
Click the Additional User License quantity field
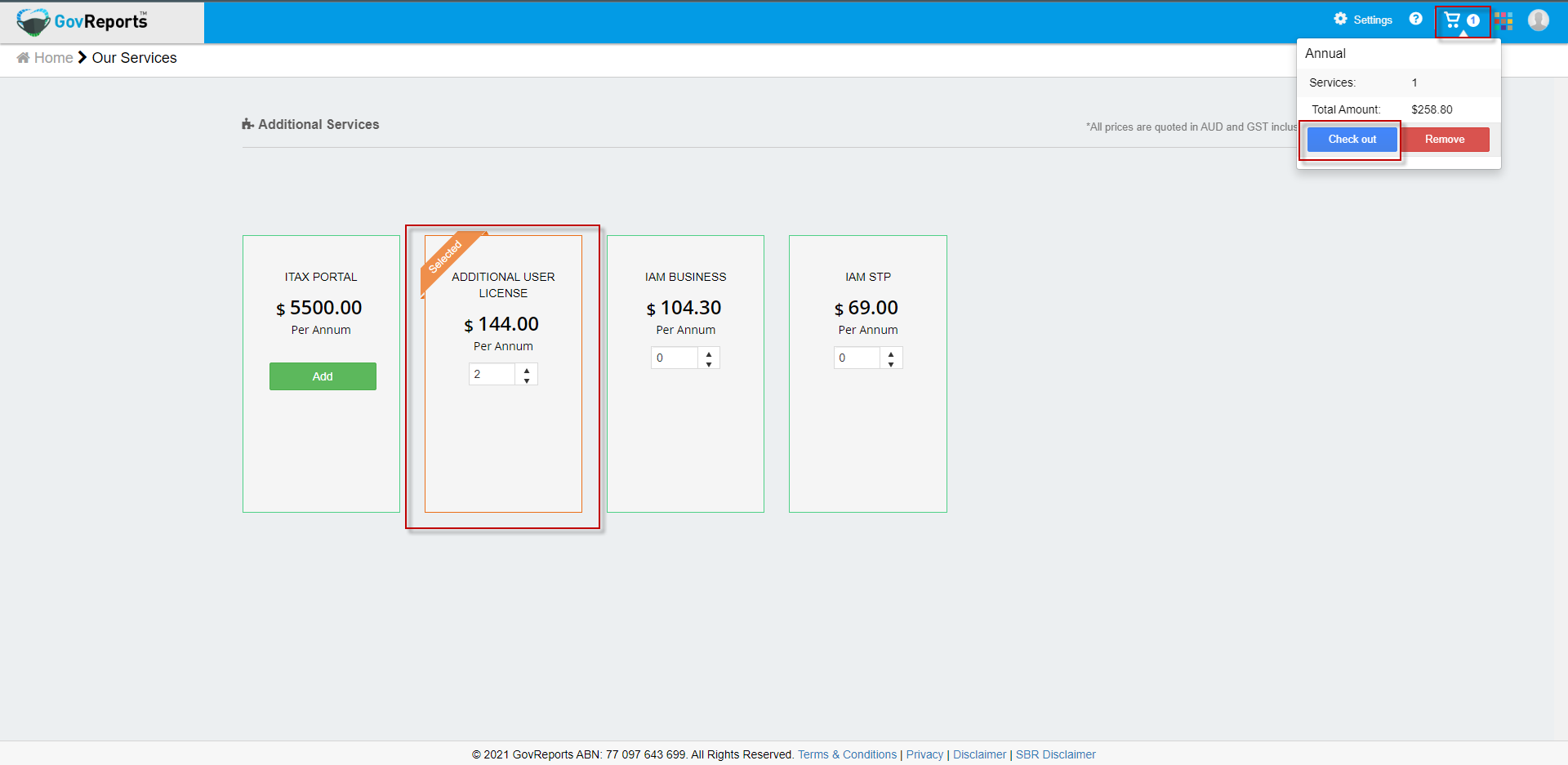coord(492,374)
